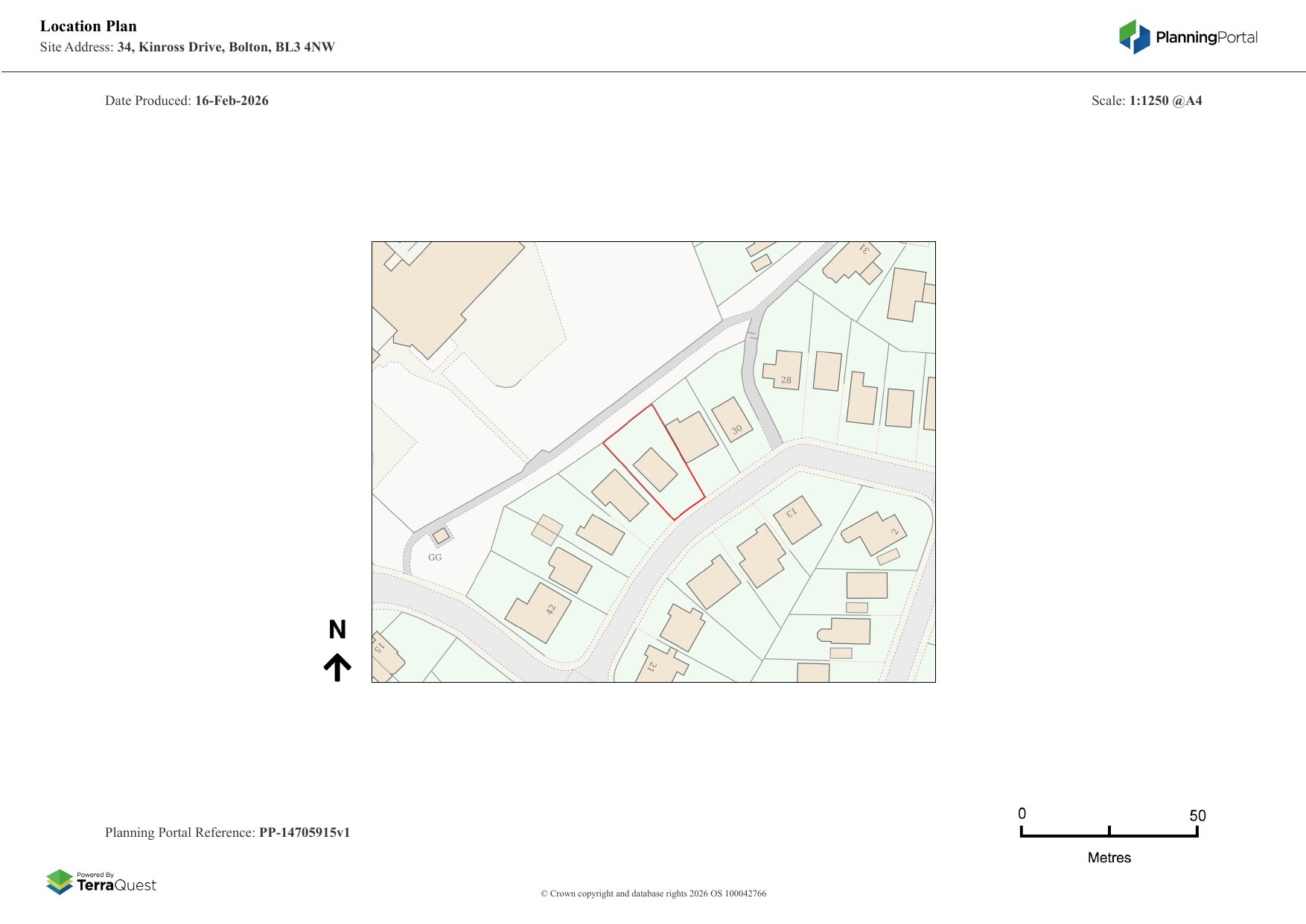This screenshot has height=924, width=1306.
Task: Click the Crown copyright notice
Action: coord(653,893)
